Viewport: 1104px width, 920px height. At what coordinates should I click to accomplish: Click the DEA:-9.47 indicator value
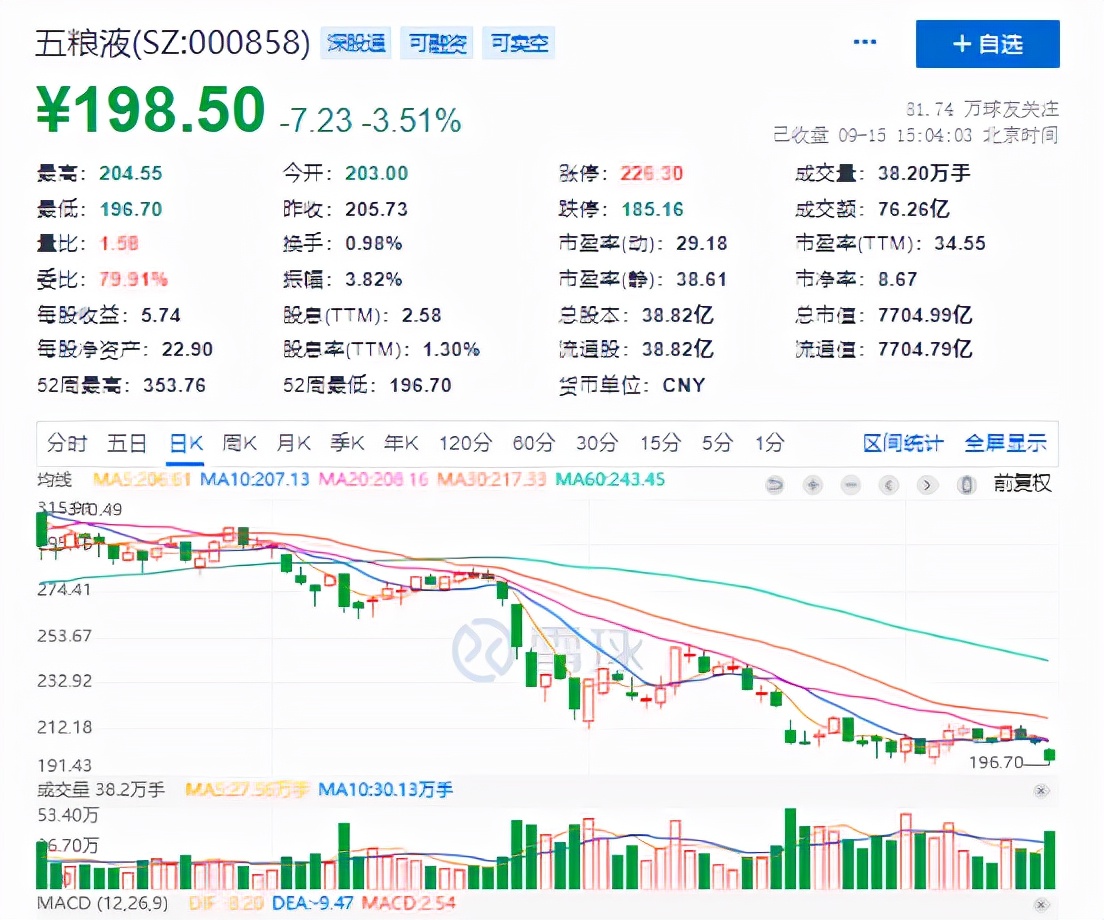312,903
